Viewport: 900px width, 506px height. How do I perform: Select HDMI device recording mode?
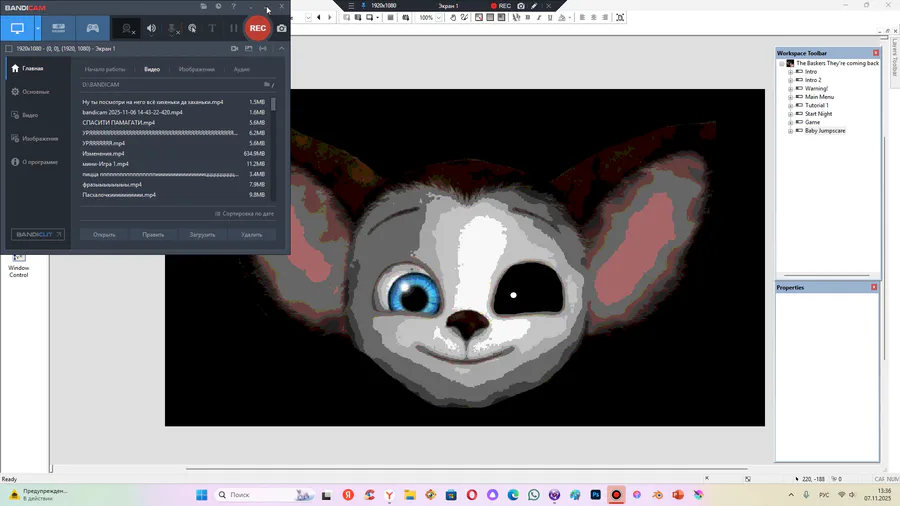coord(59,28)
